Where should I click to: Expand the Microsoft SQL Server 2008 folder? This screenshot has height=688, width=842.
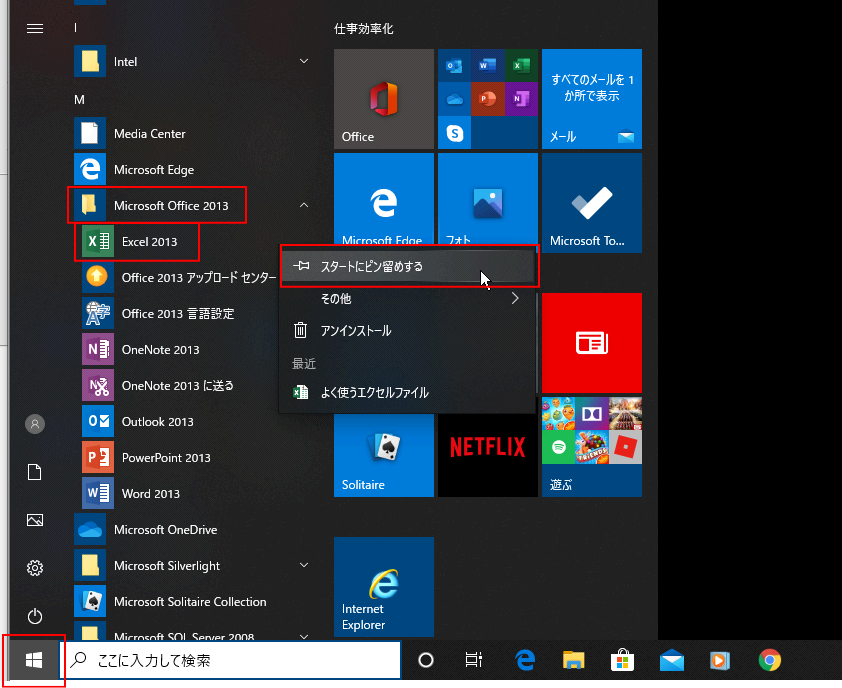click(x=304, y=636)
